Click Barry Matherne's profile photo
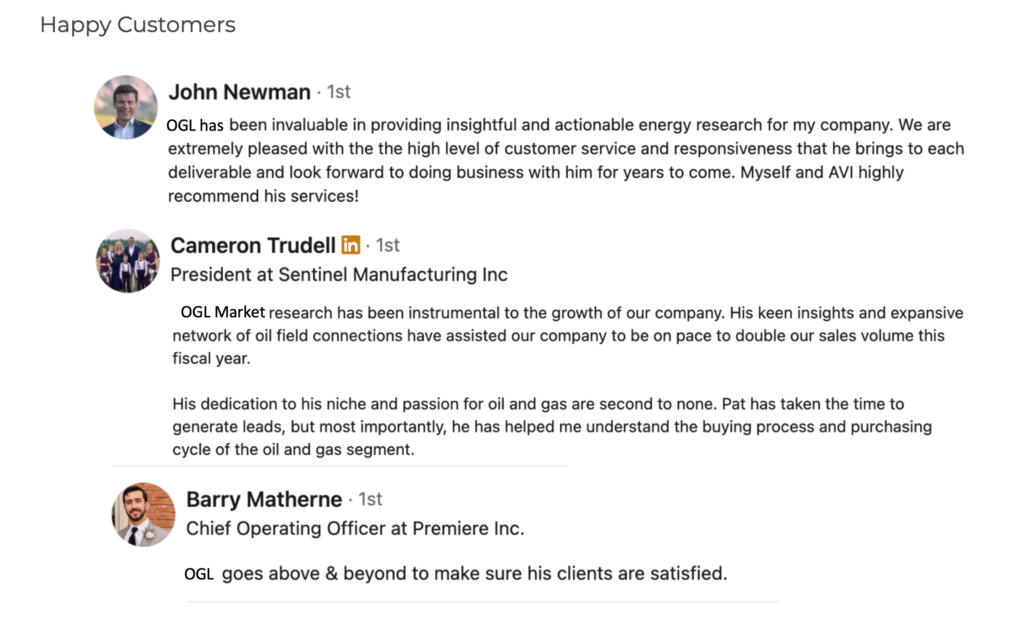Viewport: 1024px width, 631px height. click(144, 515)
